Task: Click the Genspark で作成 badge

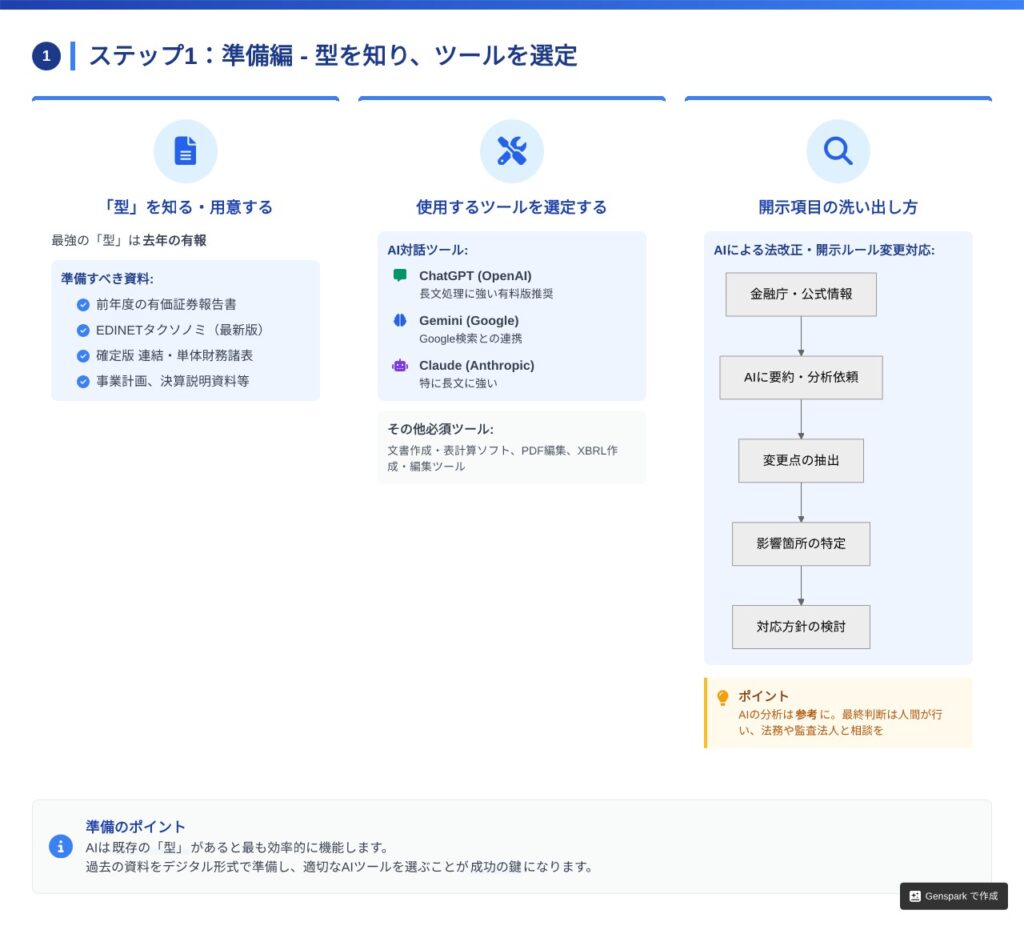Action: click(x=953, y=896)
